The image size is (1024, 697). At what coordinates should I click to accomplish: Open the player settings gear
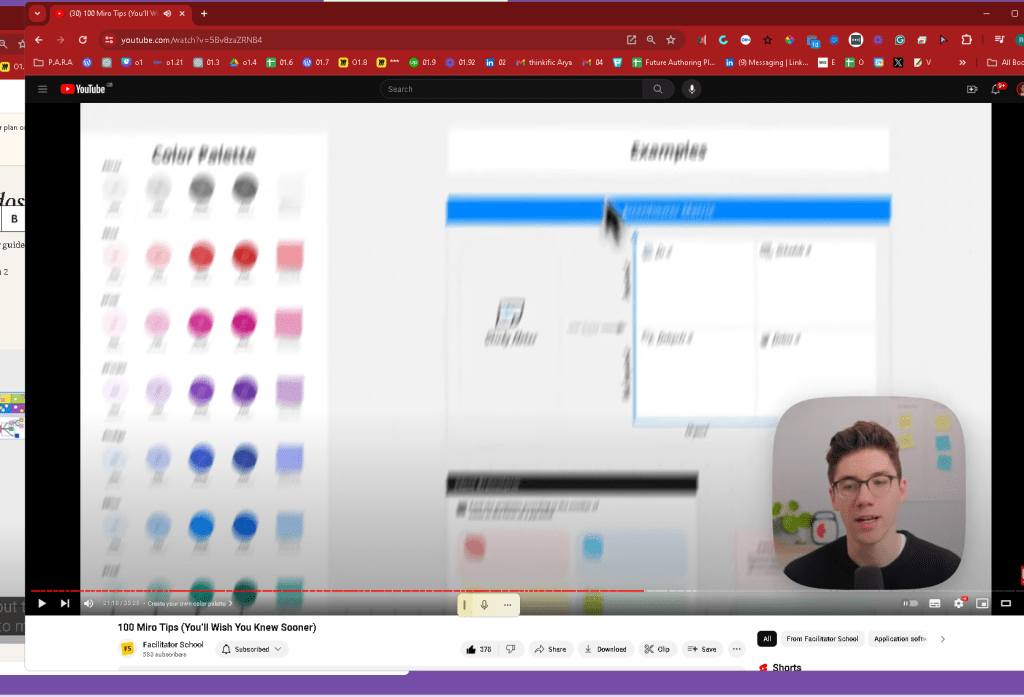point(958,604)
